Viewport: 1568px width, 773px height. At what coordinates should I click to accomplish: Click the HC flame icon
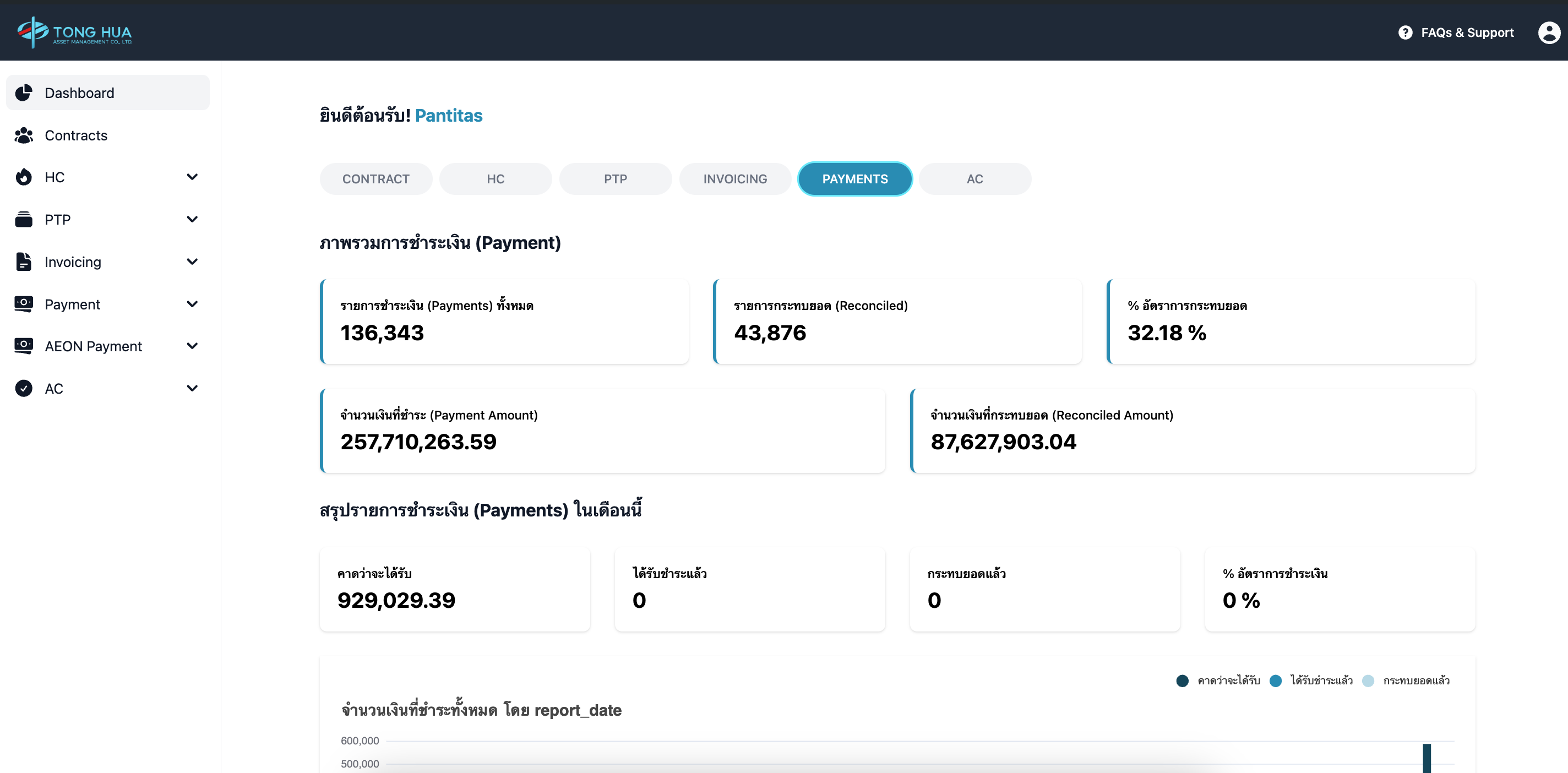pos(24,177)
